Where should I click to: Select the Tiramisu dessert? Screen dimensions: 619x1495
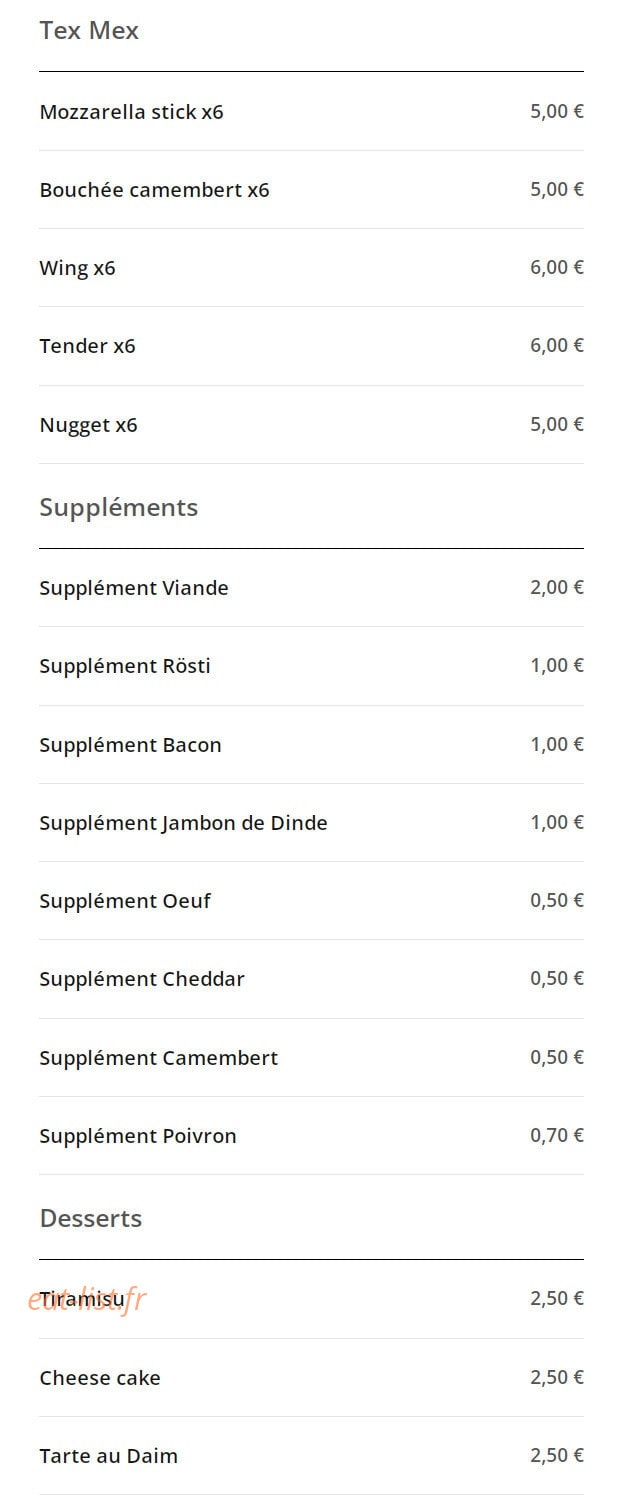coord(311,1299)
